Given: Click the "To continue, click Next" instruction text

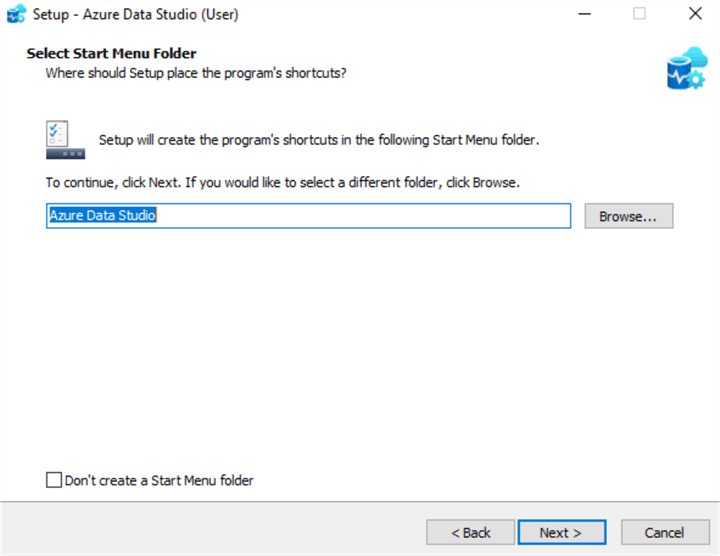Looking at the screenshot, I should click(x=283, y=183).
